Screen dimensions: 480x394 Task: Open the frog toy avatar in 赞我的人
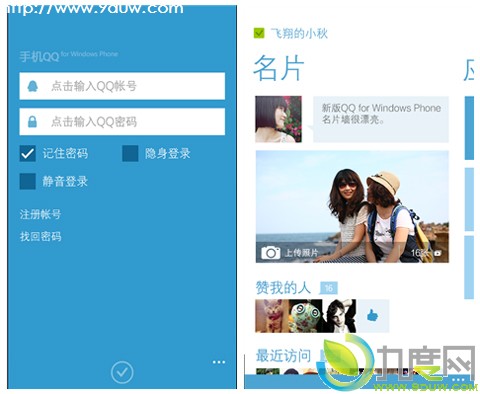coord(306,316)
